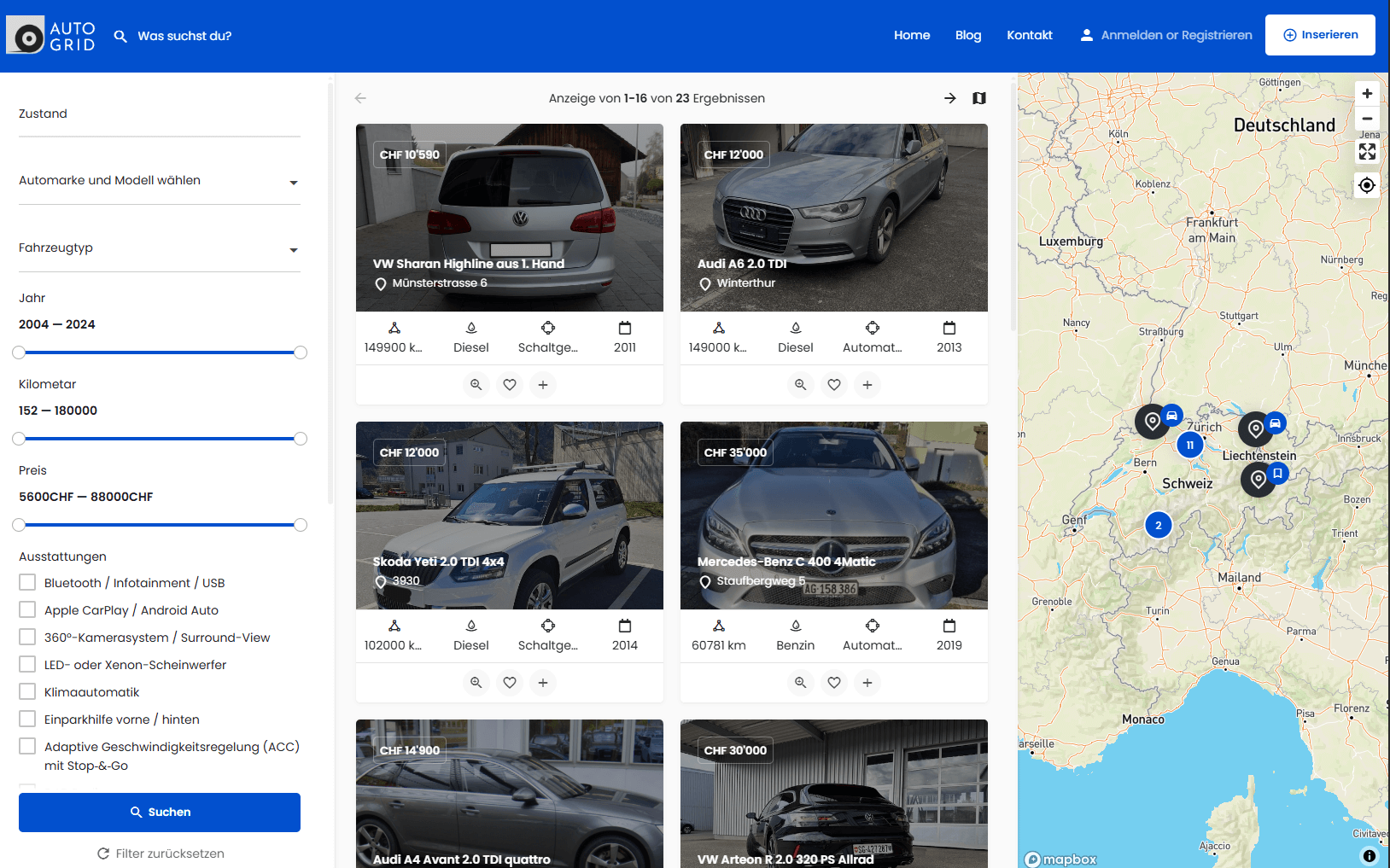Open the bookmark map pin below Liechtenstein
Screen dimensions: 1390x868
click(x=1259, y=479)
